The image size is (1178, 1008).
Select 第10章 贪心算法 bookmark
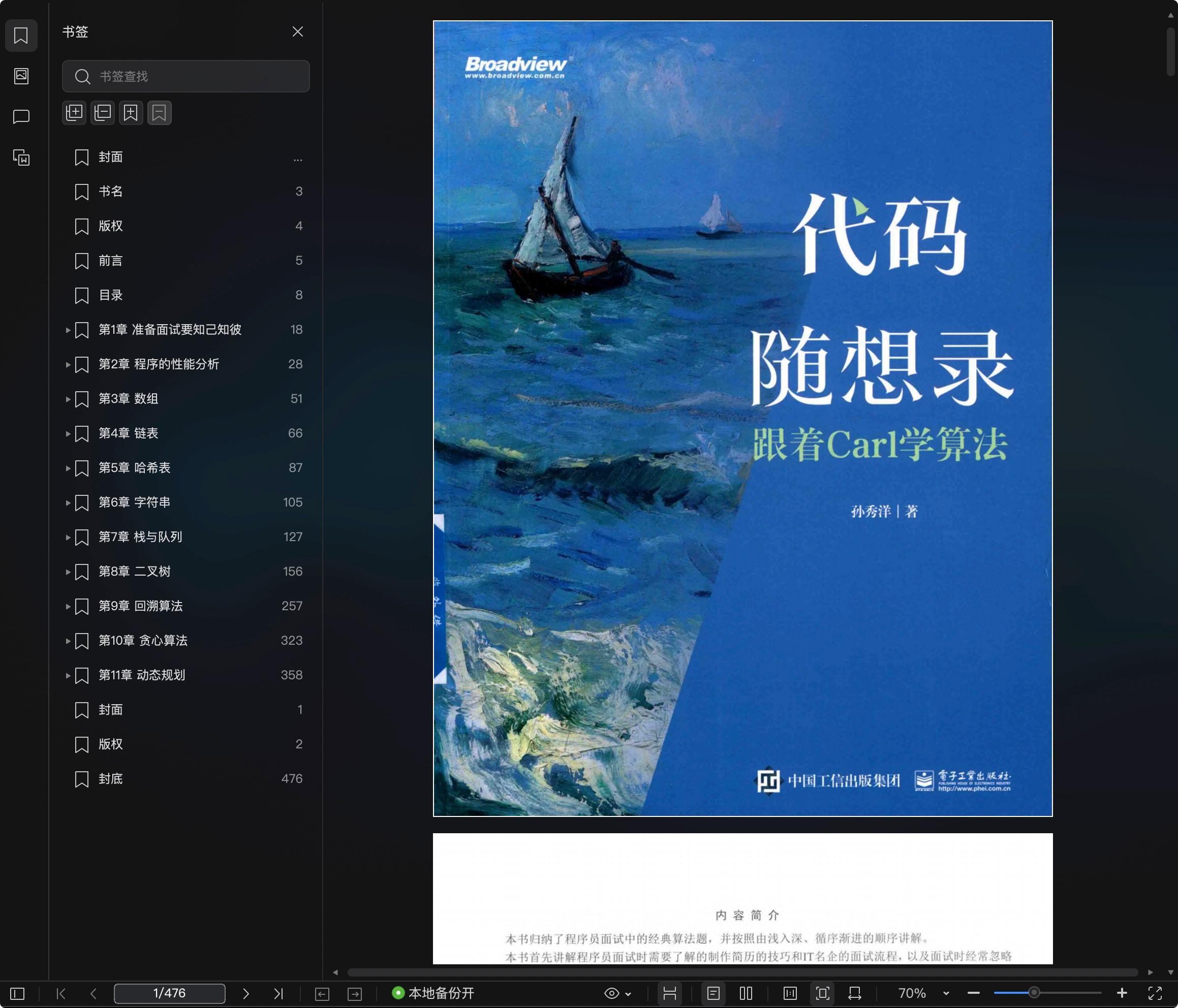pyautogui.click(x=186, y=641)
